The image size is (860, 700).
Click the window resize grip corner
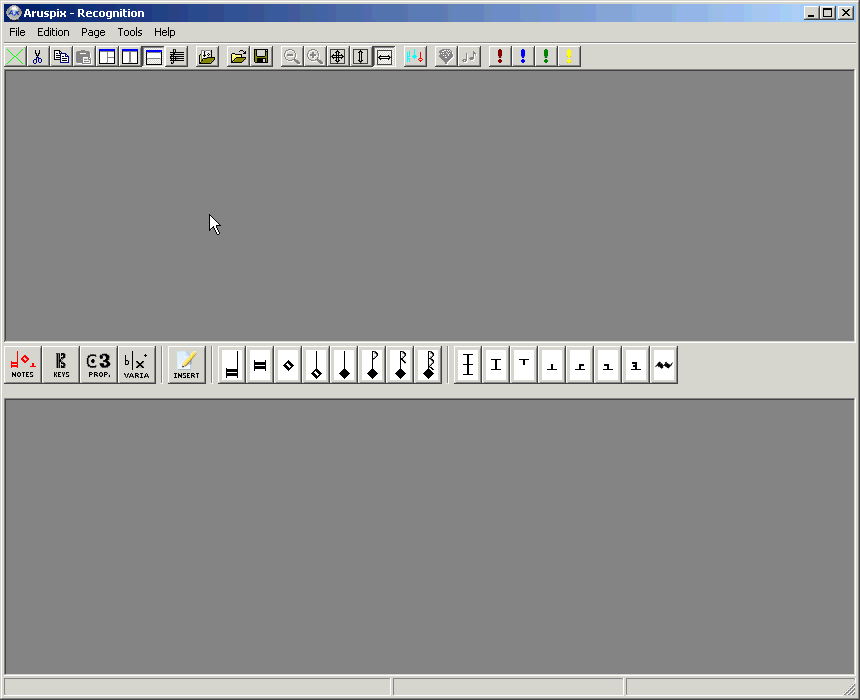tap(850, 689)
